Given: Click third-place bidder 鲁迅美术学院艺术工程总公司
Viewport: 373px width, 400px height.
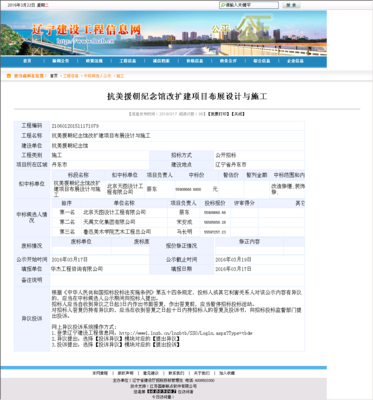Looking at the screenshot, I should 117,232.
